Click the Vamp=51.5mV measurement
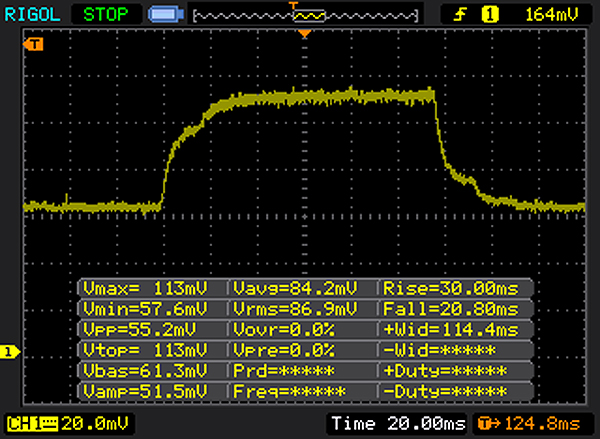The image size is (600, 439). coord(145,392)
